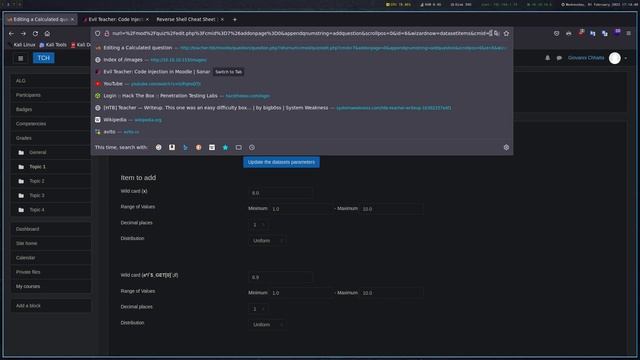Bookmark this page with the star icon
The width and height of the screenshot is (640, 360).
[506, 33]
